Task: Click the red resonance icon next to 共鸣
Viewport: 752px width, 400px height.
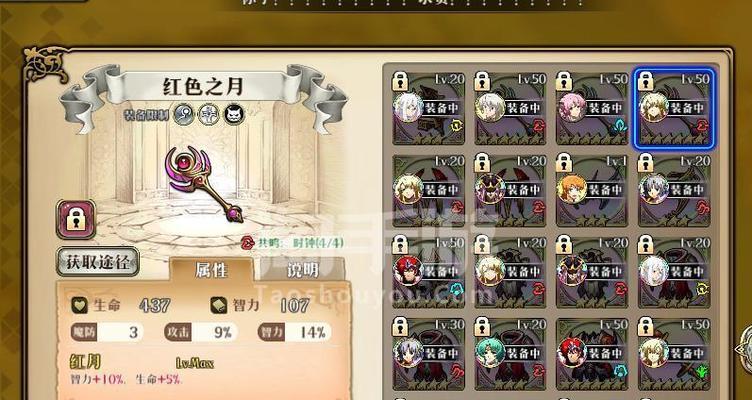Action: click(247, 243)
